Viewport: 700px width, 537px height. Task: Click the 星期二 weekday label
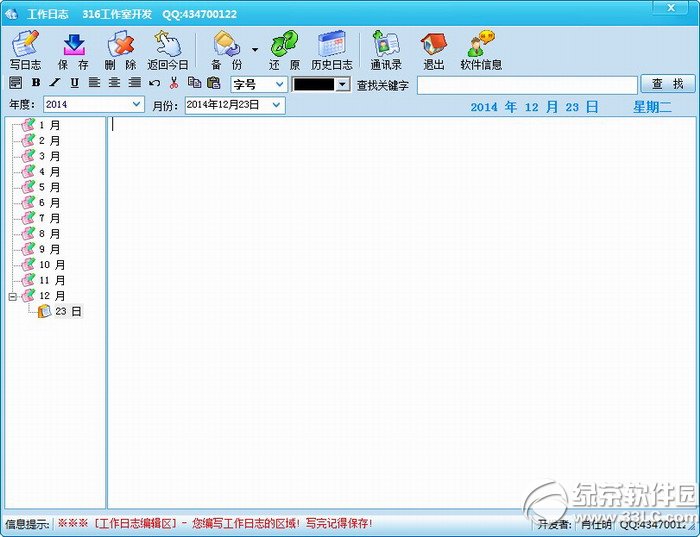652,107
